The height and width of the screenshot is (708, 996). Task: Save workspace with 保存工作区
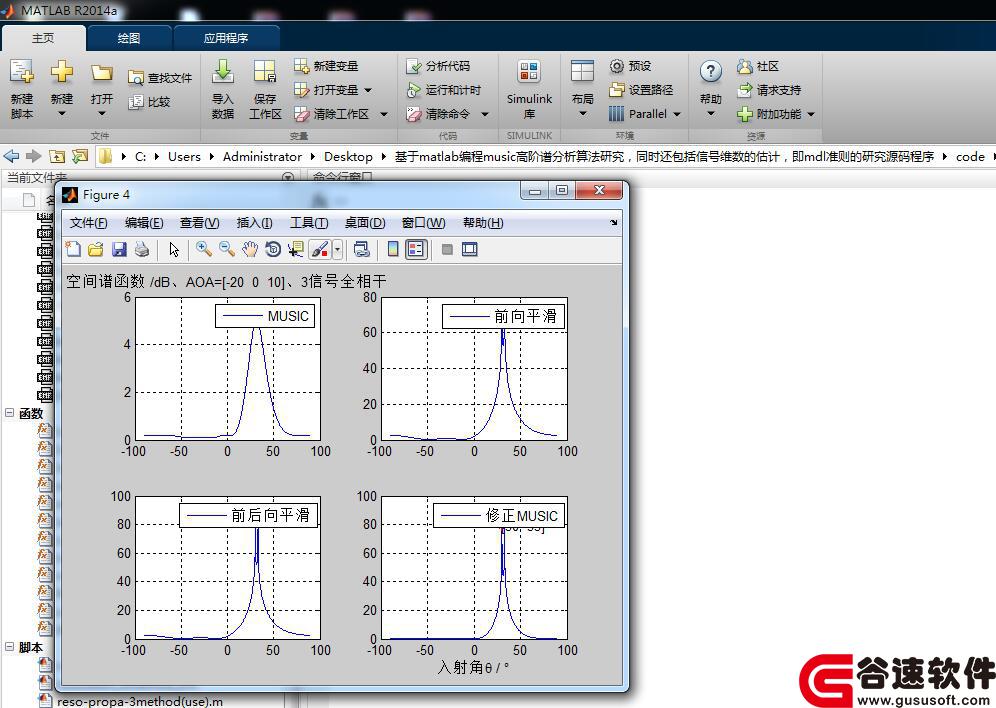coord(265,88)
